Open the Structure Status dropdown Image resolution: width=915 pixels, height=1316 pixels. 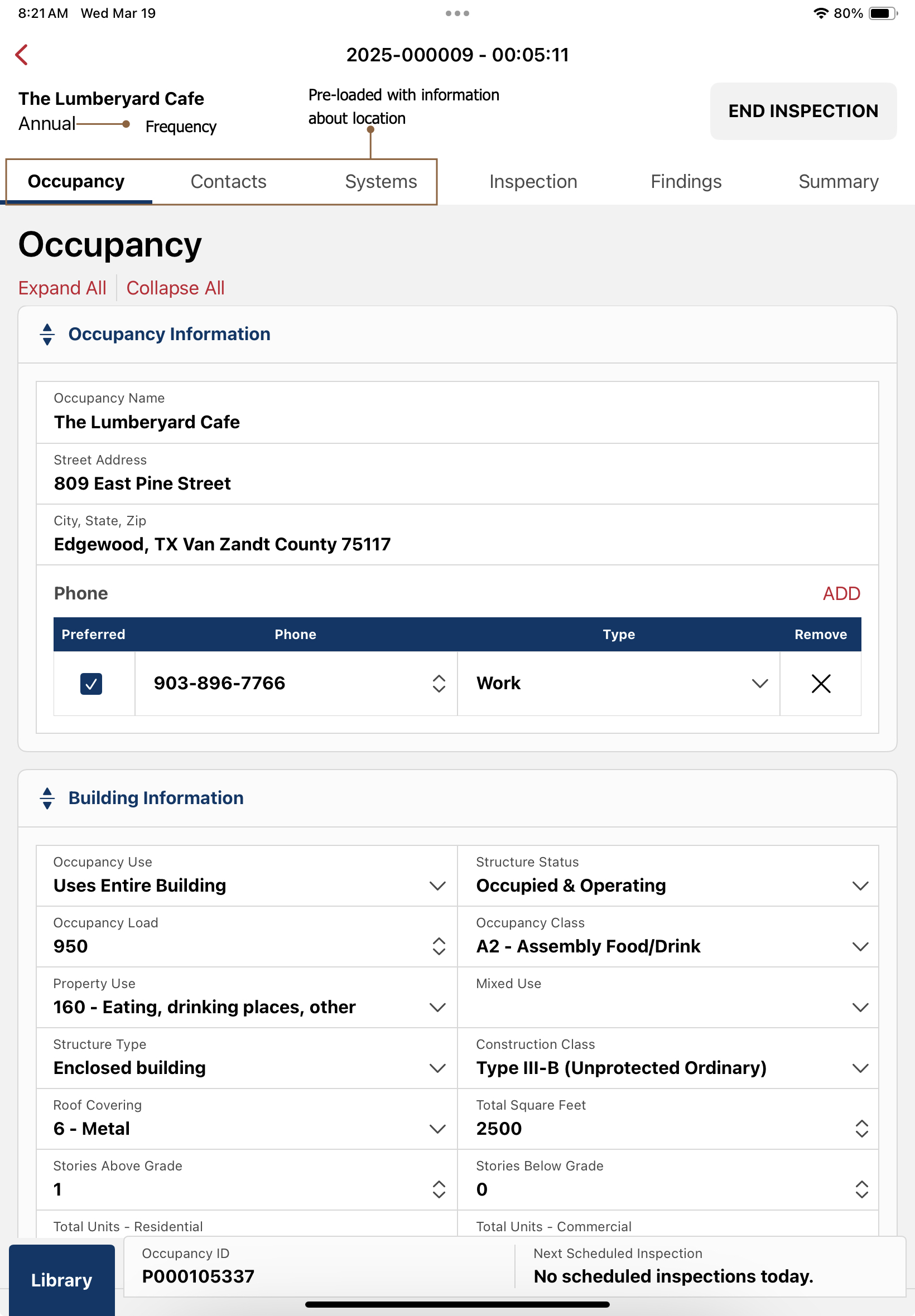668,876
